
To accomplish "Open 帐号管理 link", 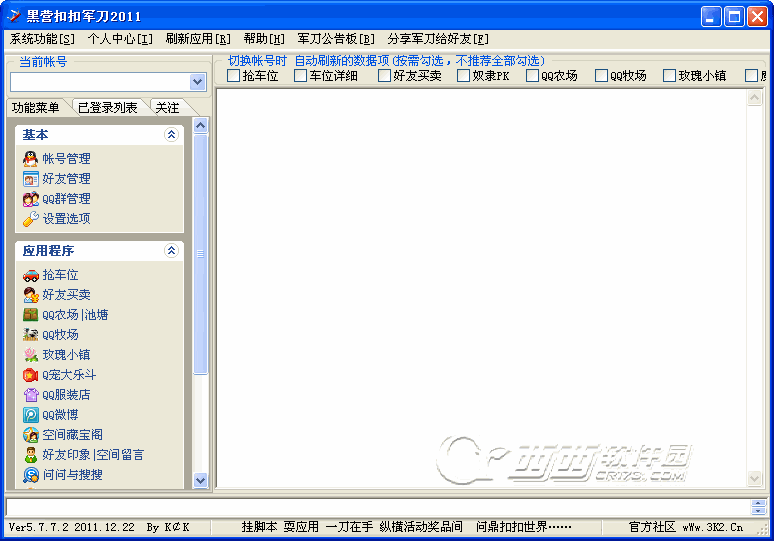I will (x=66, y=159).
